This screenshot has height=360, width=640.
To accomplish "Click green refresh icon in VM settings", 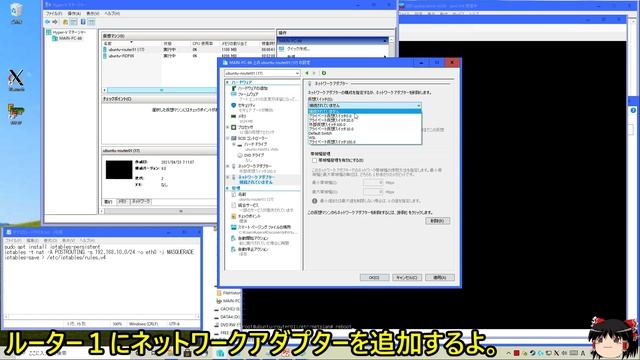I will [x=324, y=73].
